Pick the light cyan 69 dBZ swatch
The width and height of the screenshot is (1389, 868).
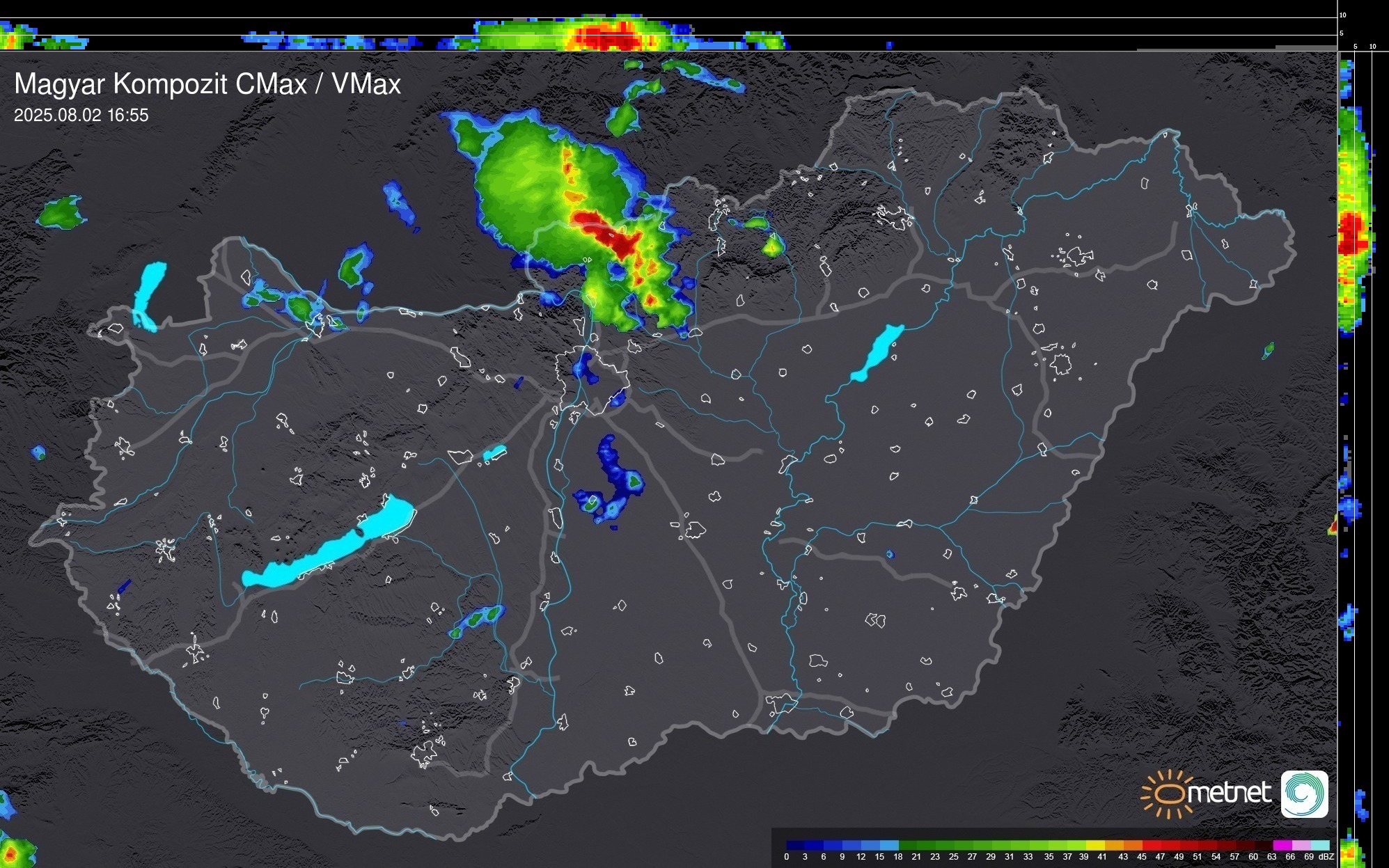(1319, 845)
